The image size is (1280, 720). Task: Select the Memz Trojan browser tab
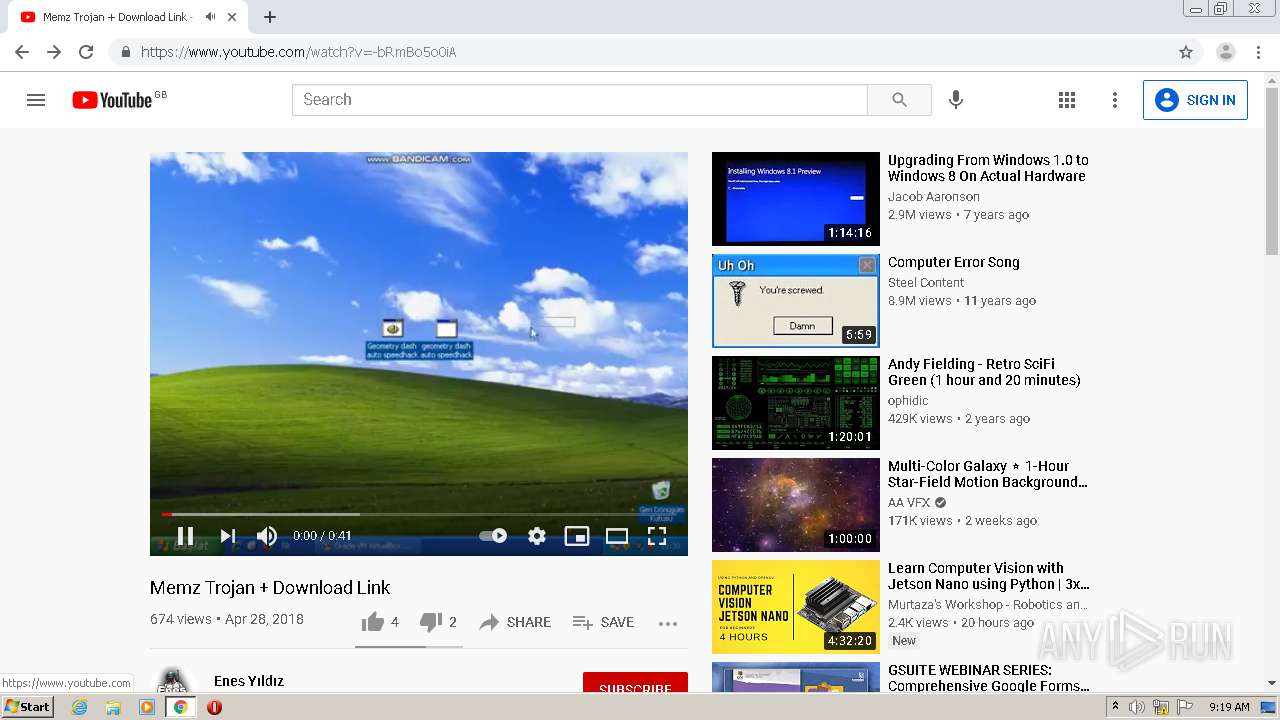coord(130,17)
